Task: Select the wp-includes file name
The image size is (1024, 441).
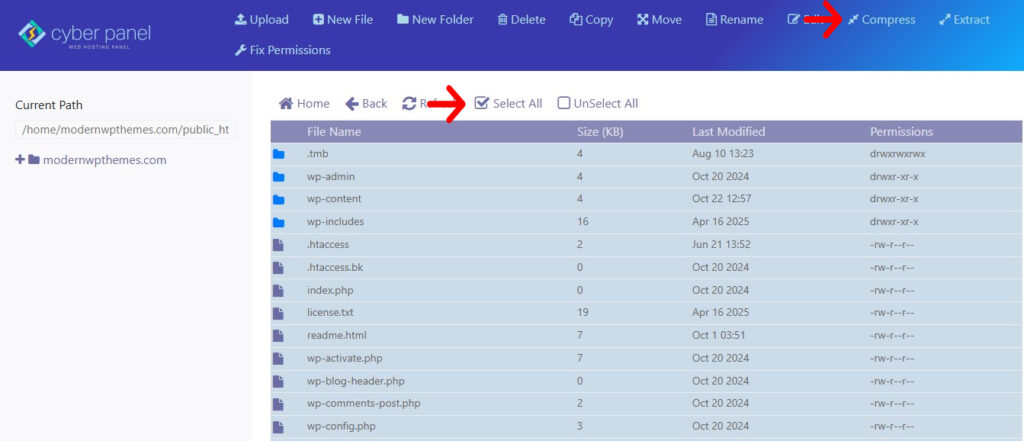Action: (x=335, y=221)
